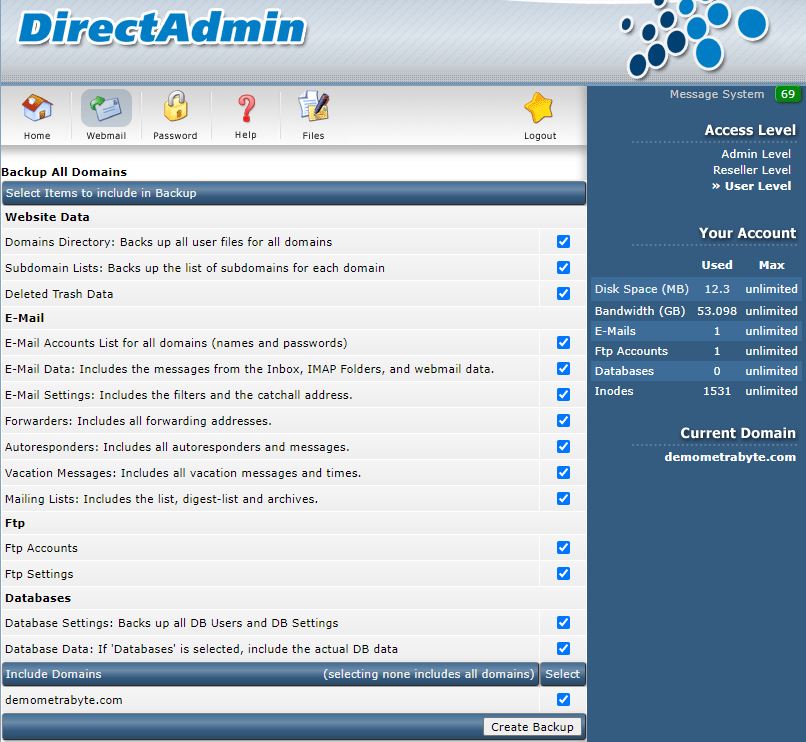Disable the E-Mail Data backup checkbox
This screenshot has width=806, height=742.
(562, 369)
